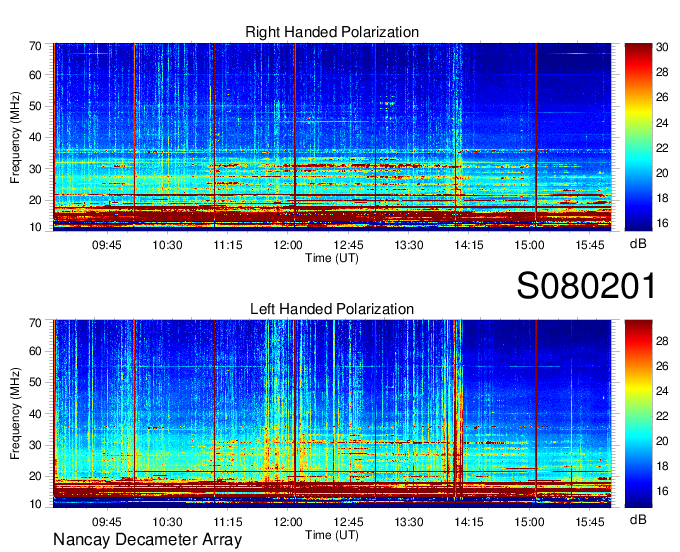The image size is (680, 552).
Task: Click the 12:00 time tick below the Left Handed plot
Action: coord(288,522)
